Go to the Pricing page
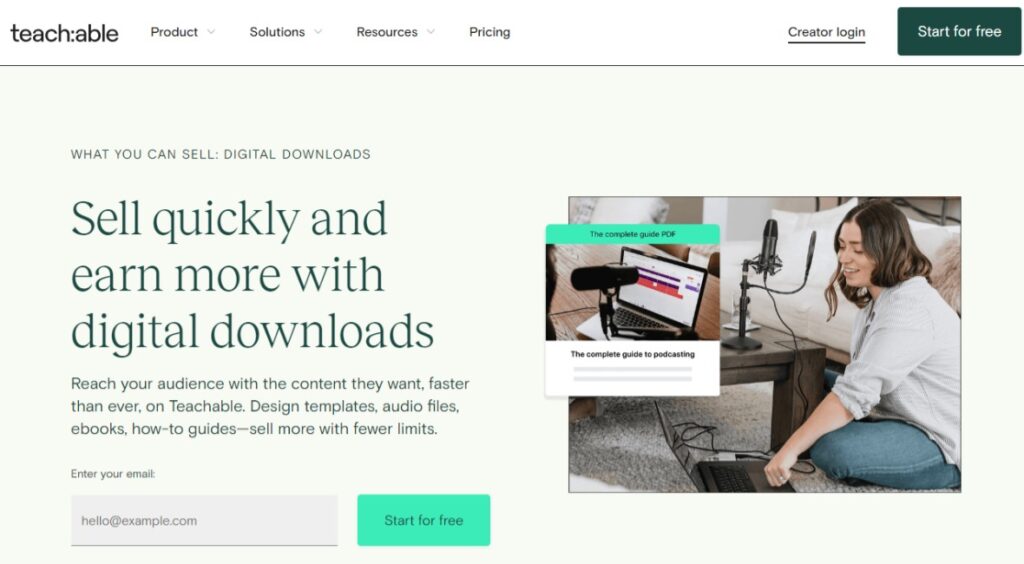Image resolution: width=1024 pixels, height=564 pixels. tap(489, 32)
